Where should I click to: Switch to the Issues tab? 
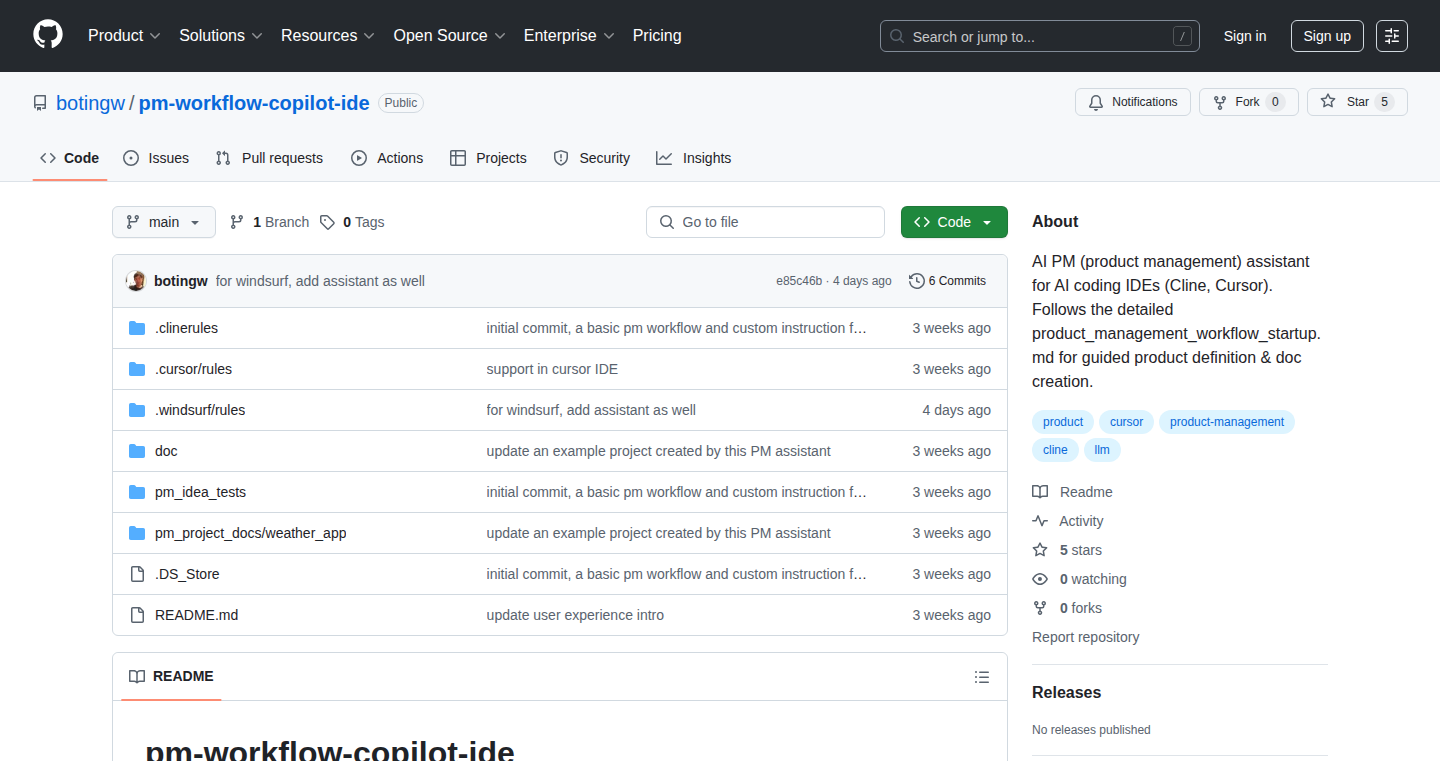point(156,158)
